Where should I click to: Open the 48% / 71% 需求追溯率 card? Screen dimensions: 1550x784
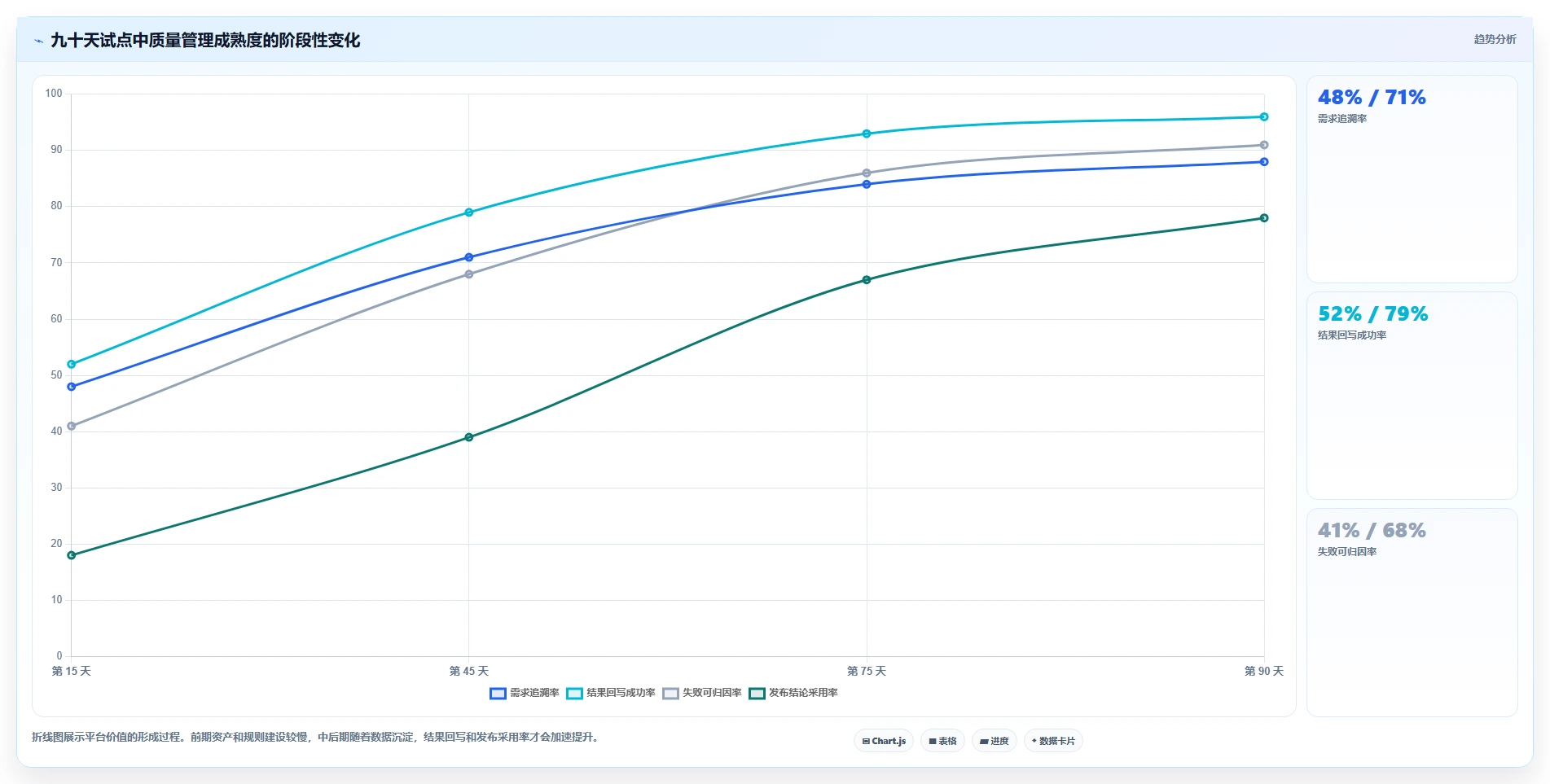1412,179
